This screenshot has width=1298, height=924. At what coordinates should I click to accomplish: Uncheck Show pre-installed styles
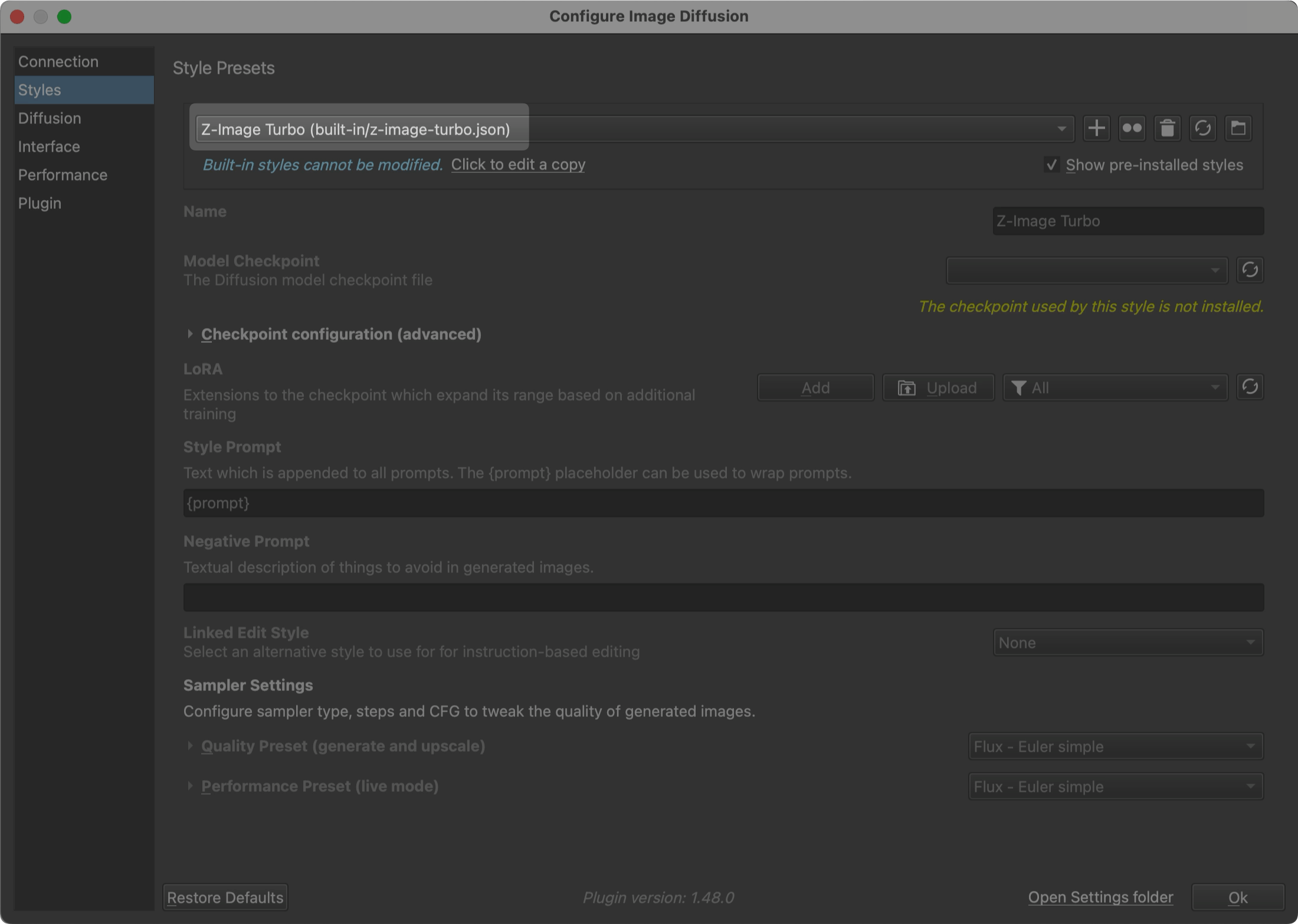pyautogui.click(x=1051, y=165)
